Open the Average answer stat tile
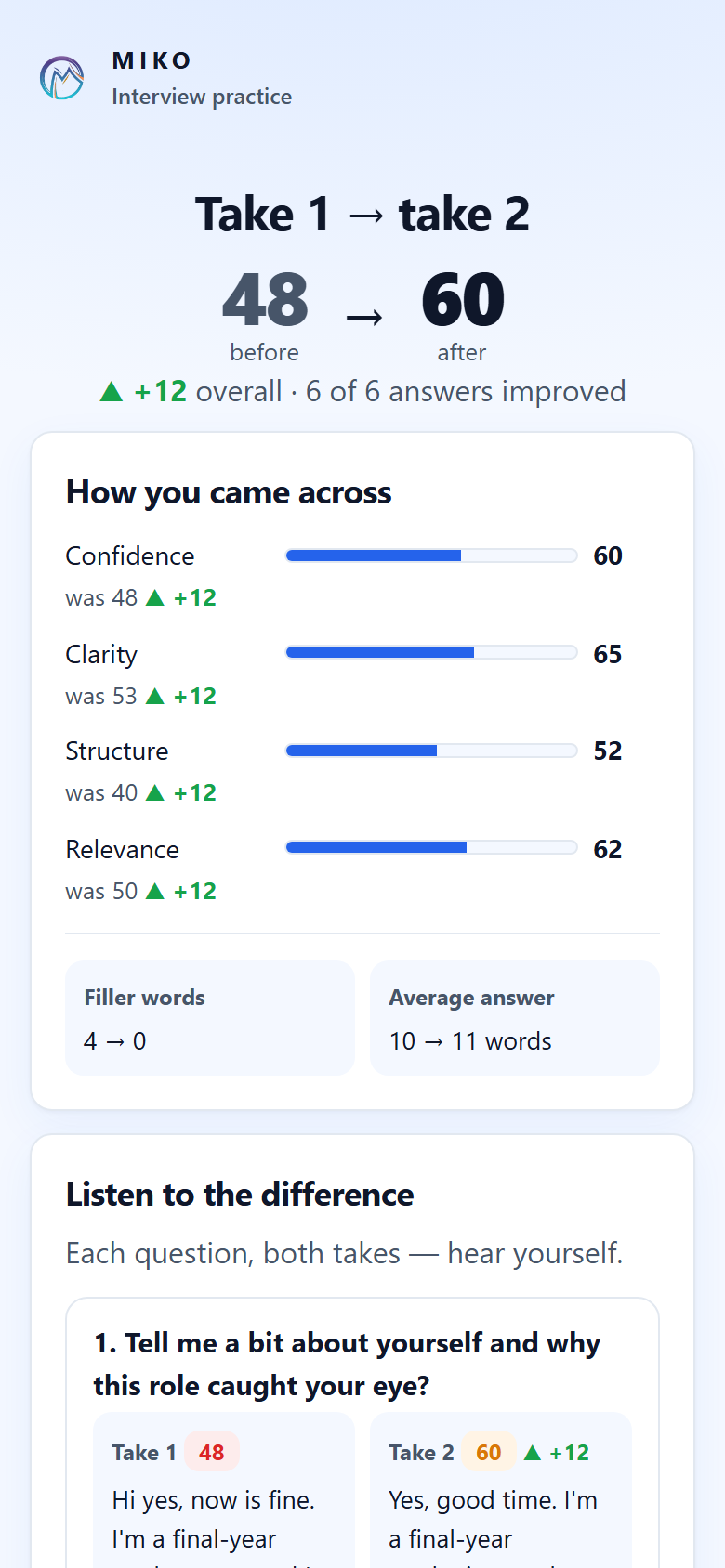Viewport: 725px width, 1568px height. coord(515,1018)
